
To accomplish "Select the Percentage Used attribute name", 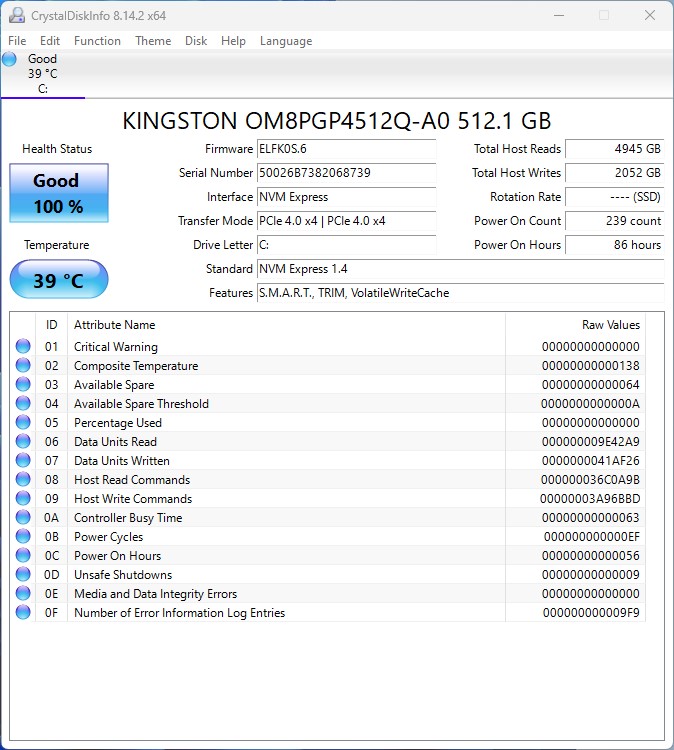I will pos(118,423).
